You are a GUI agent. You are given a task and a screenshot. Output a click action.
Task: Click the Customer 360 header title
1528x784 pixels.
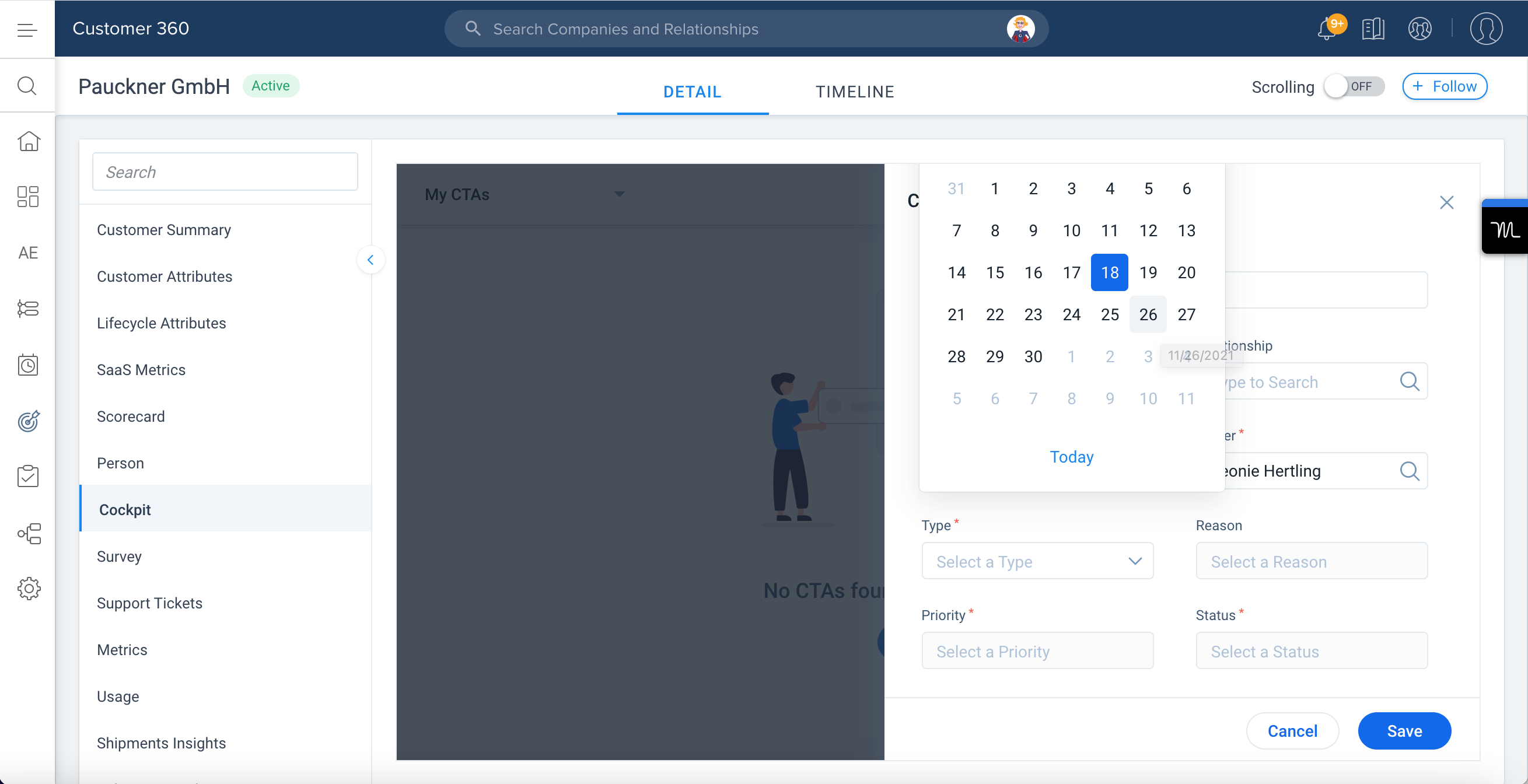click(131, 29)
